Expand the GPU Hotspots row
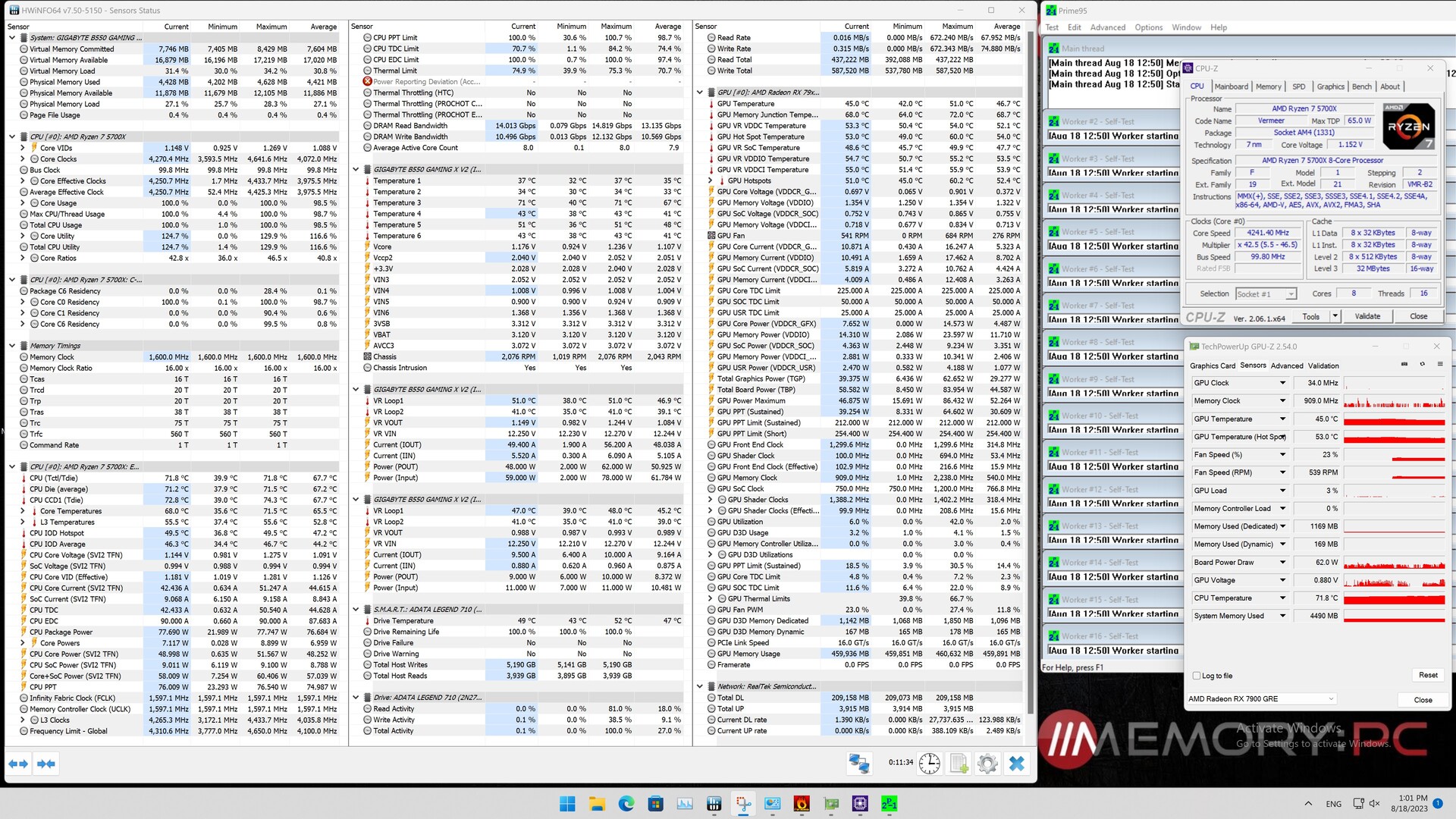This screenshot has height=819, width=1456. pyautogui.click(x=711, y=180)
